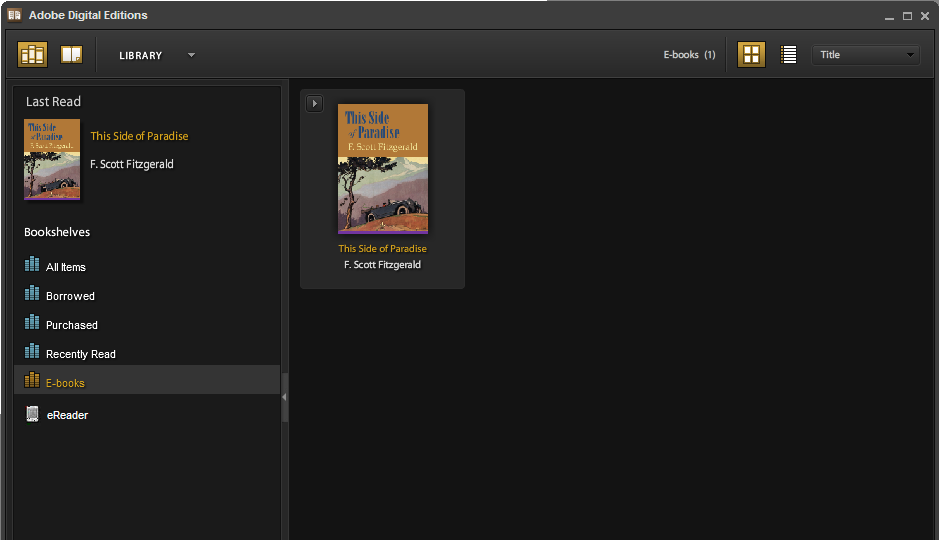This screenshot has height=540, width=939.
Task: Click E-books (1) count label
Action: (x=689, y=54)
